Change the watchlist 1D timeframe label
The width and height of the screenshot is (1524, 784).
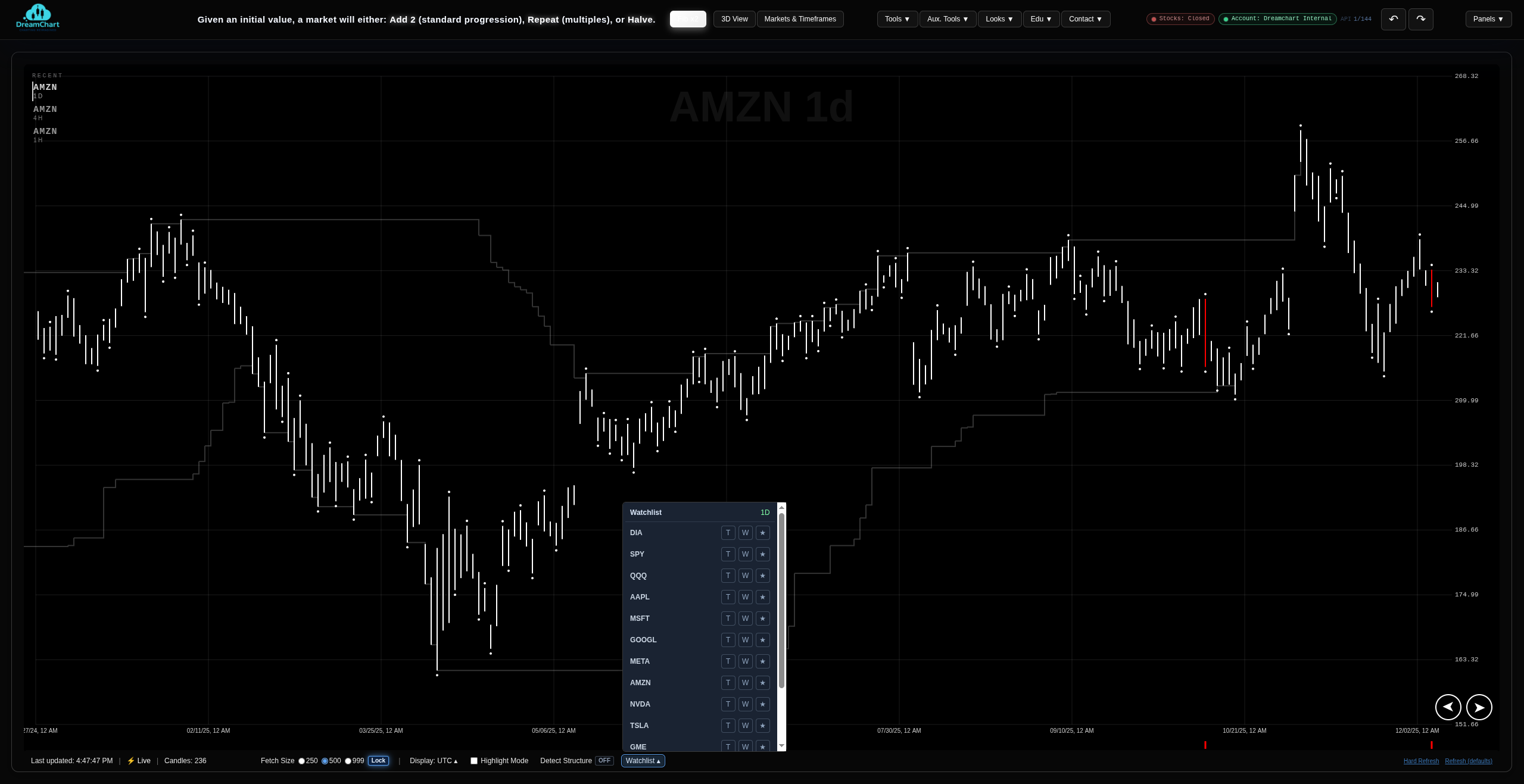pos(765,513)
